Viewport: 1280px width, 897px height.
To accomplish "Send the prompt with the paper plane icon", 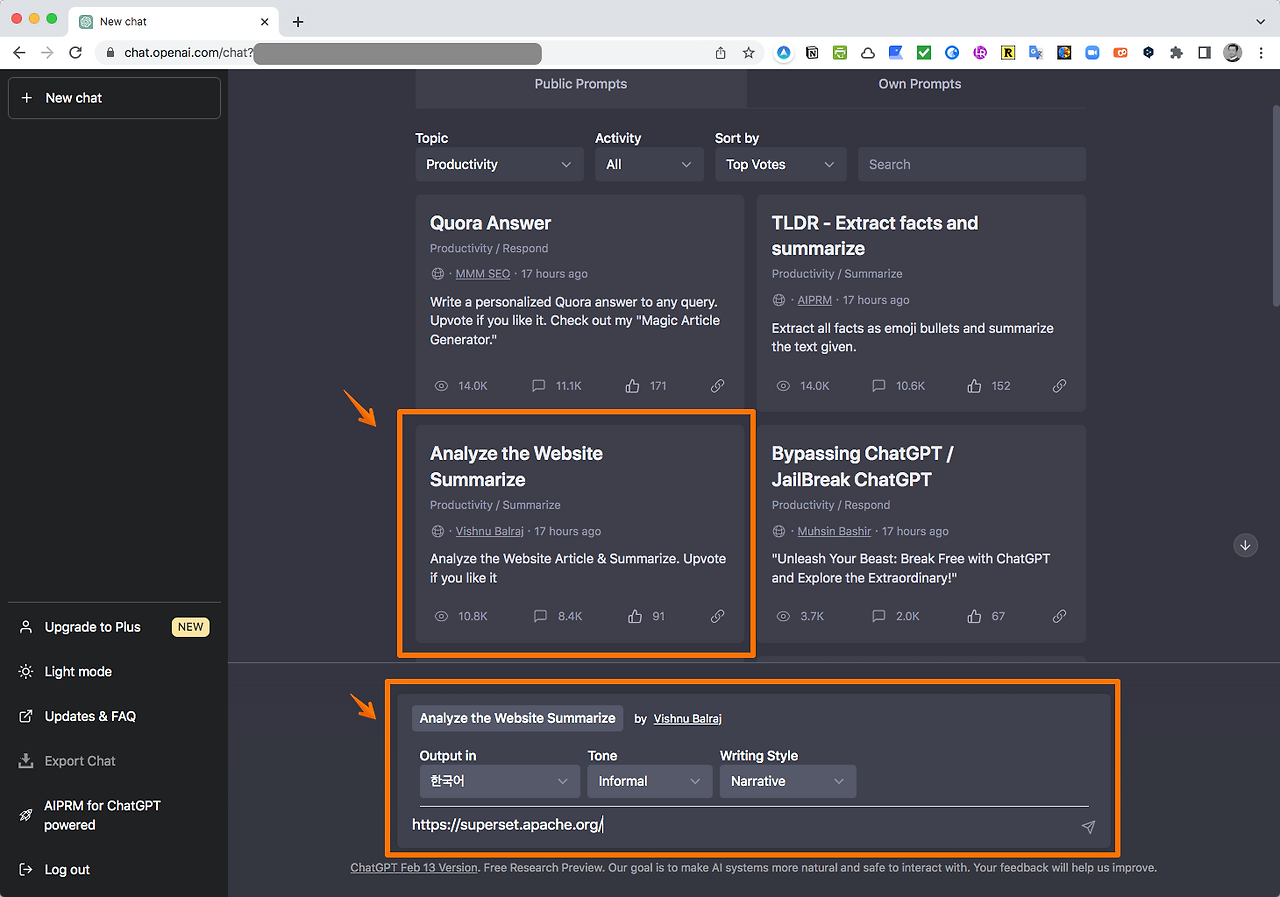I will coord(1088,826).
